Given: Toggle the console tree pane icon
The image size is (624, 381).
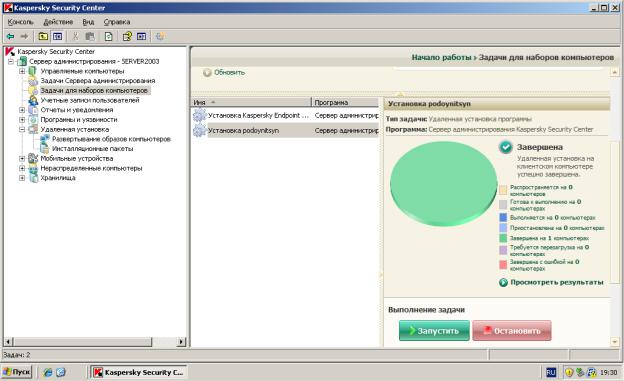Looking at the screenshot, I should 58,37.
